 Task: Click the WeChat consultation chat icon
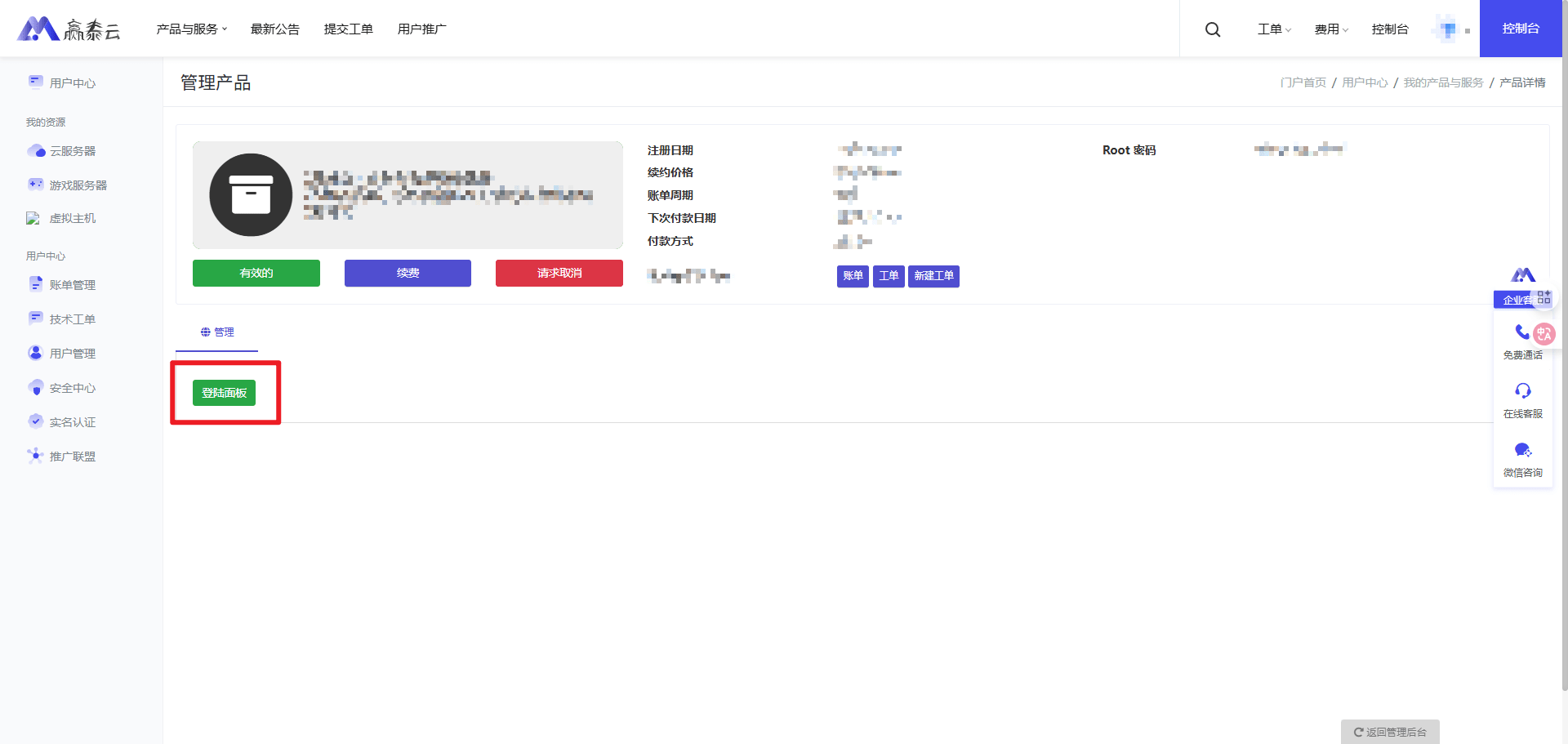coord(1522,450)
